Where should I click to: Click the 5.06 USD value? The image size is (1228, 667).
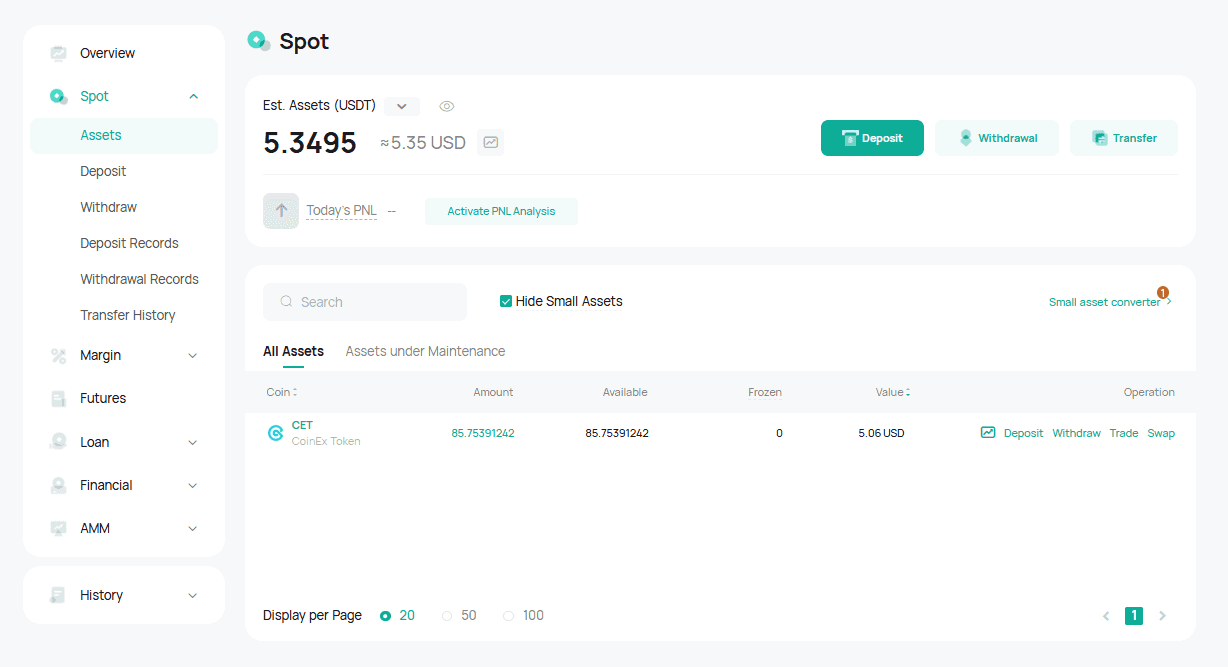881,433
